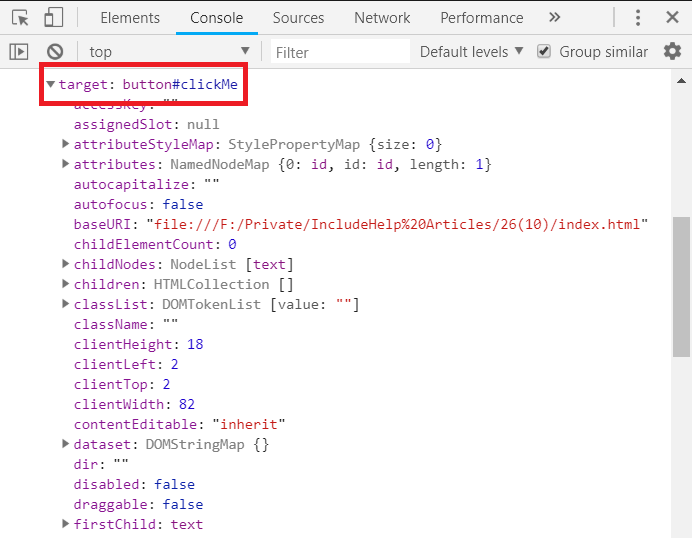The width and height of the screenshot is (692, 538).
Task: Select the childElementCount: 0 row
Action: coord(155,244)
